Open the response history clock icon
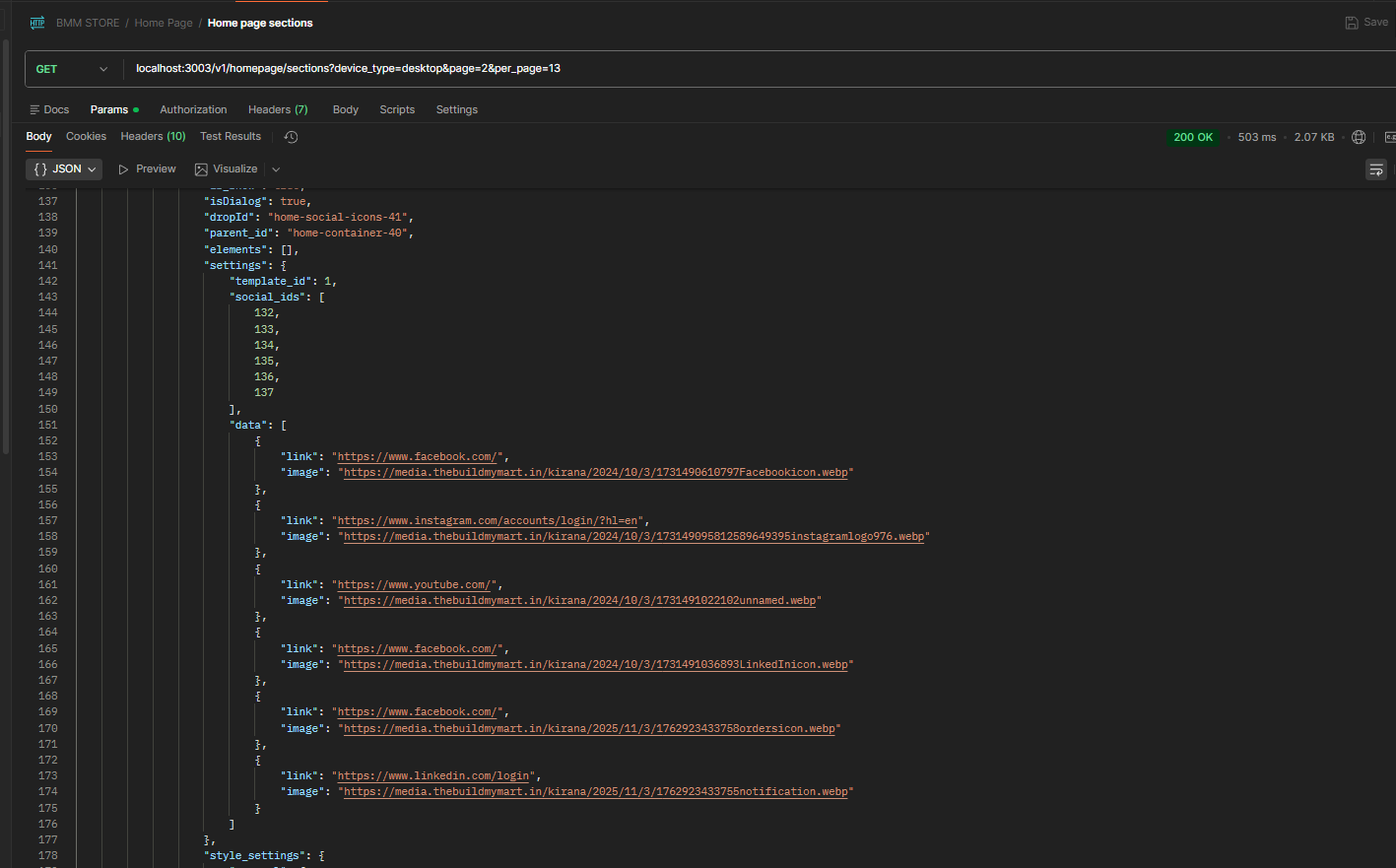The height and width of the screenshot is (868, 1396). (291, 137)
